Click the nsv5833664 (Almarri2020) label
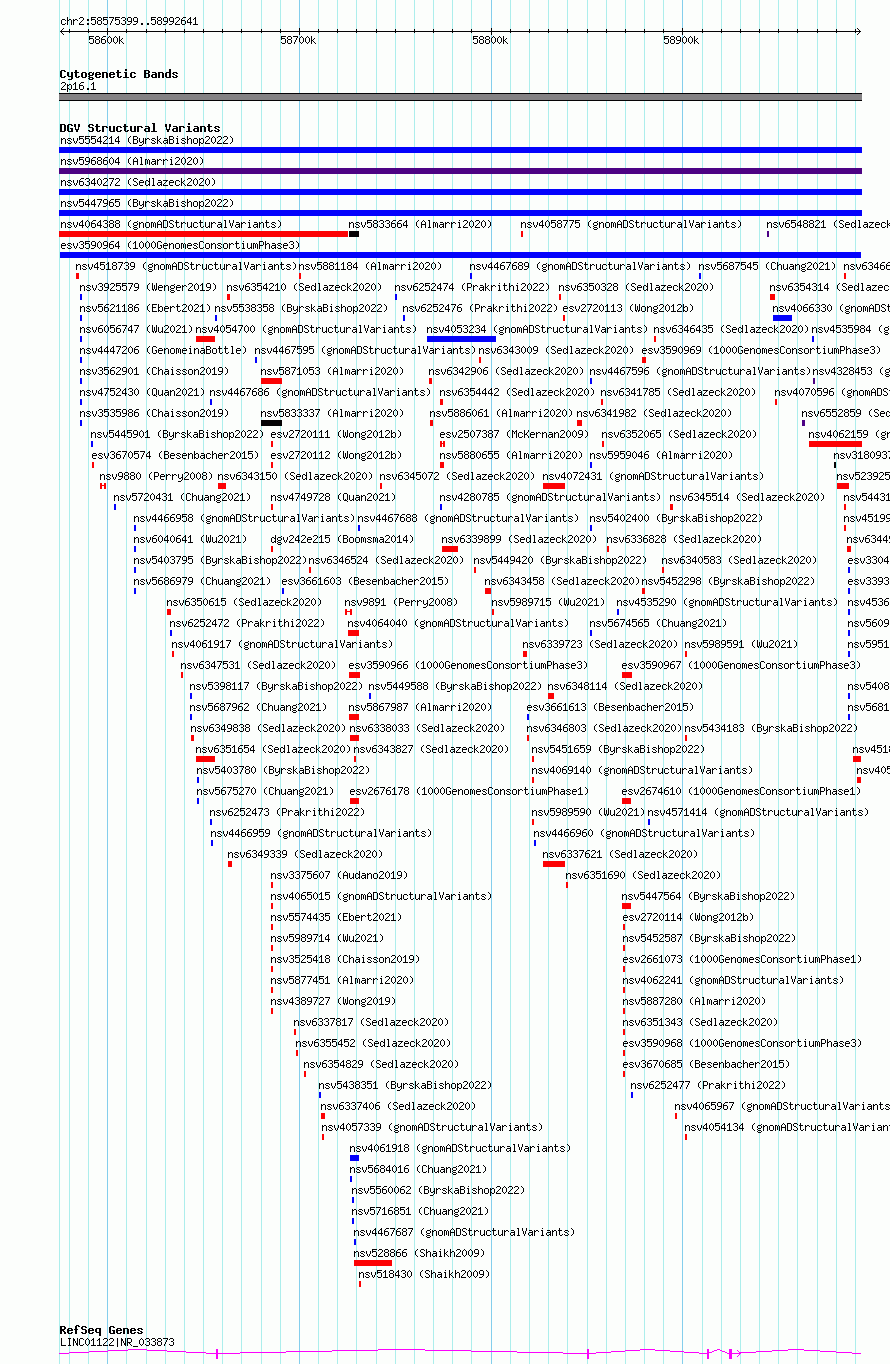 pyautogui.click(x=420, y=224)
